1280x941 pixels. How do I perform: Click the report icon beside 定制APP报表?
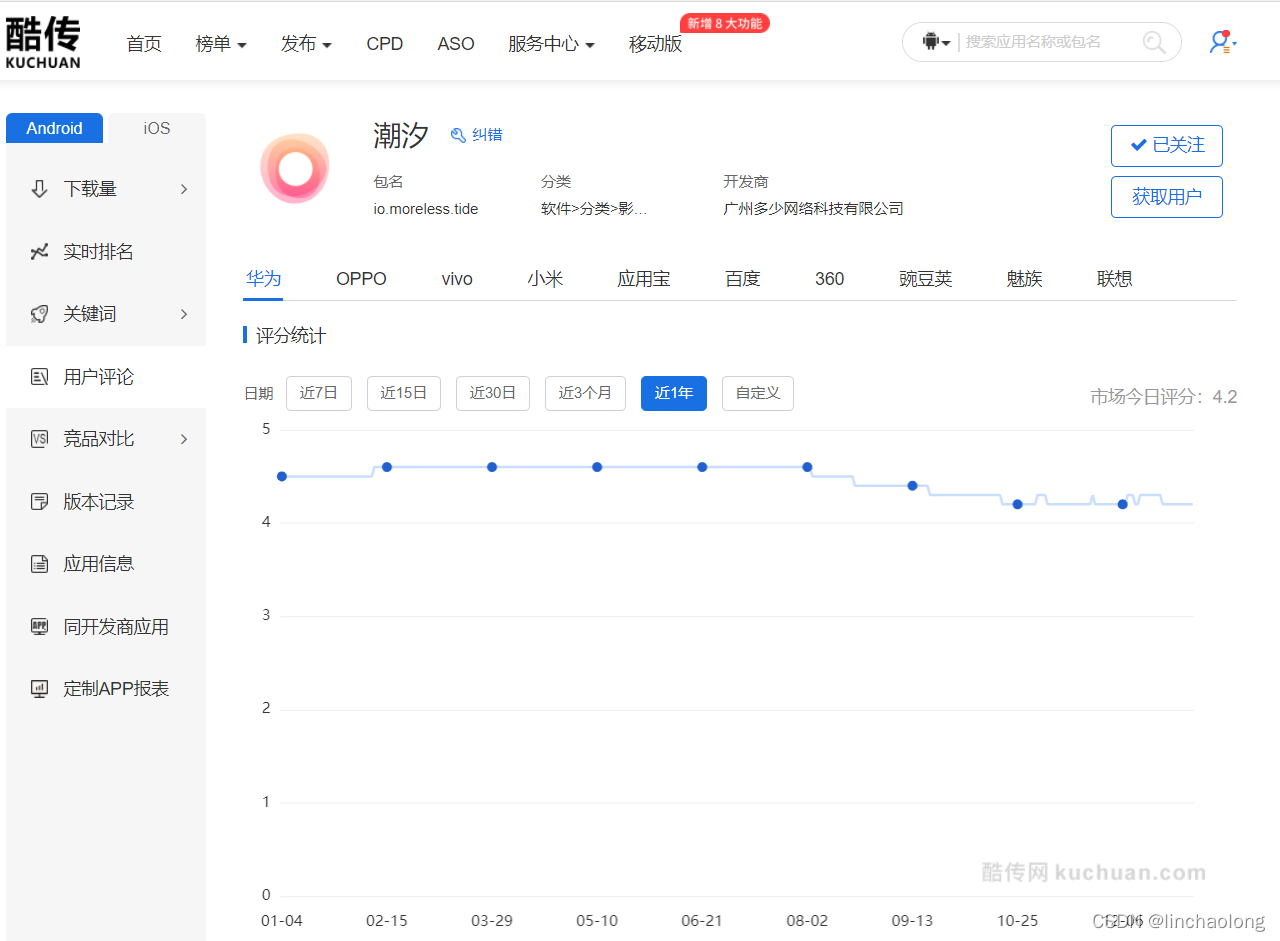[x=40, y=689]
